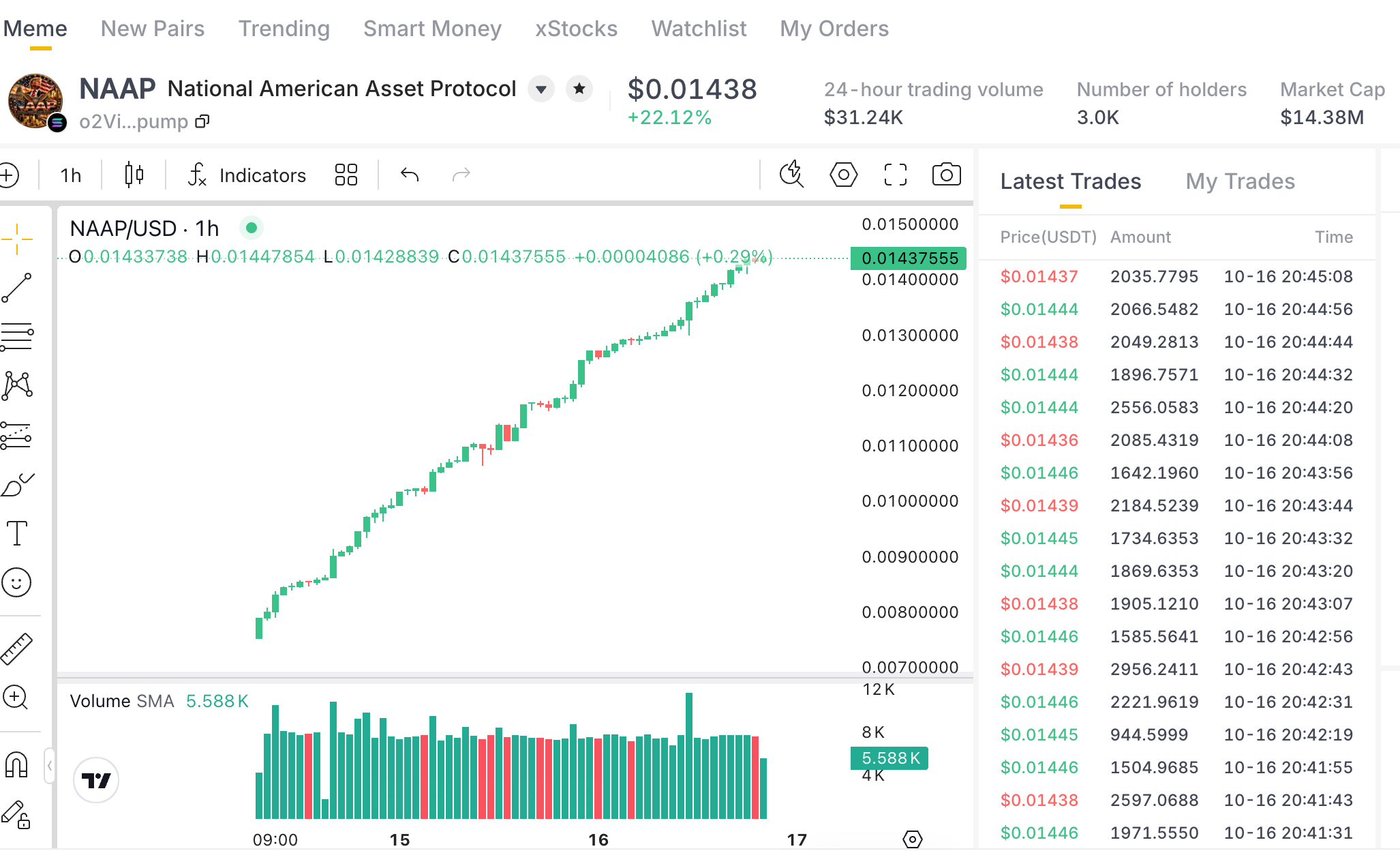Open the emoji icons tool
1400x851 pixels.
pyautogui.click(x=17, y=582)
